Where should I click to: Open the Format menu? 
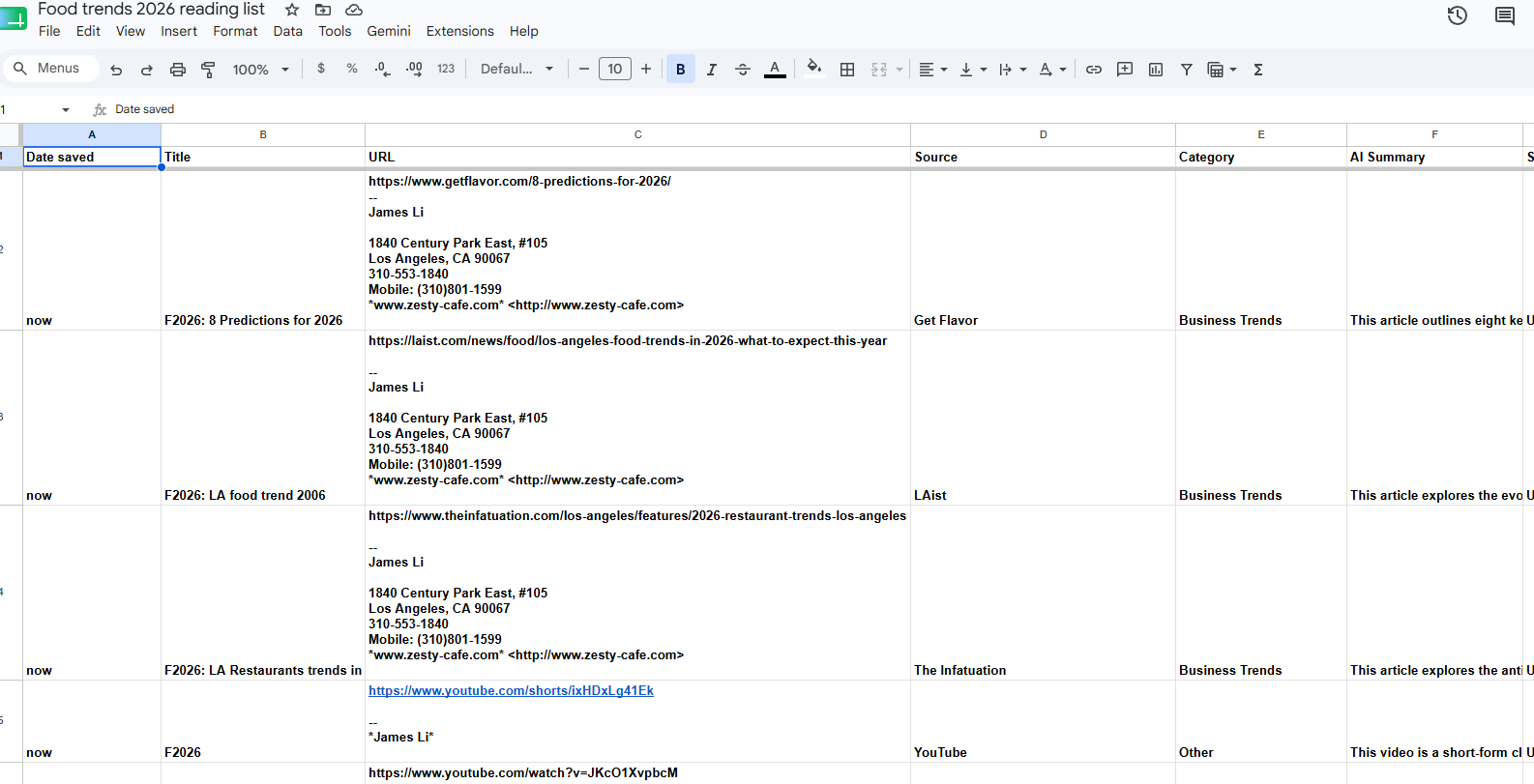[235, 31]
